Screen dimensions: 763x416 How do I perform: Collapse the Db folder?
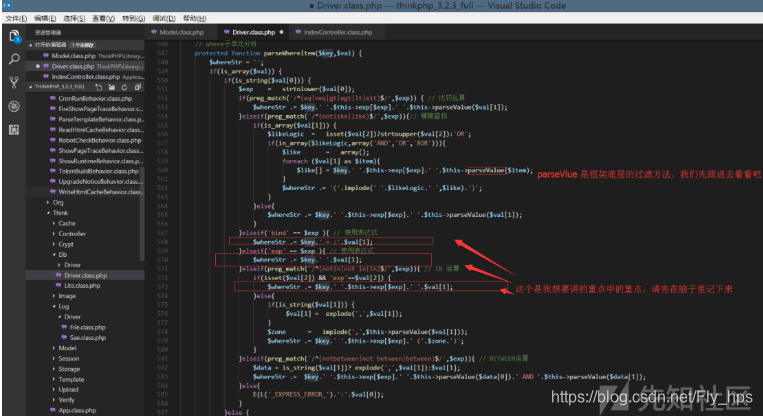coord(63,254)
